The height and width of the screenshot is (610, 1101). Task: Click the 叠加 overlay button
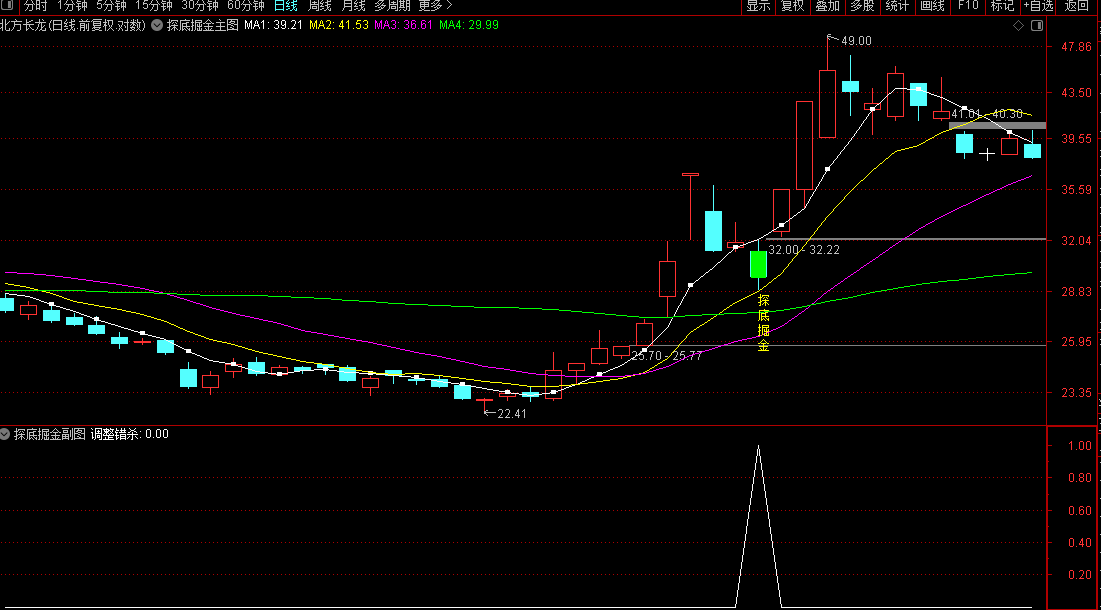coord(827,6)
